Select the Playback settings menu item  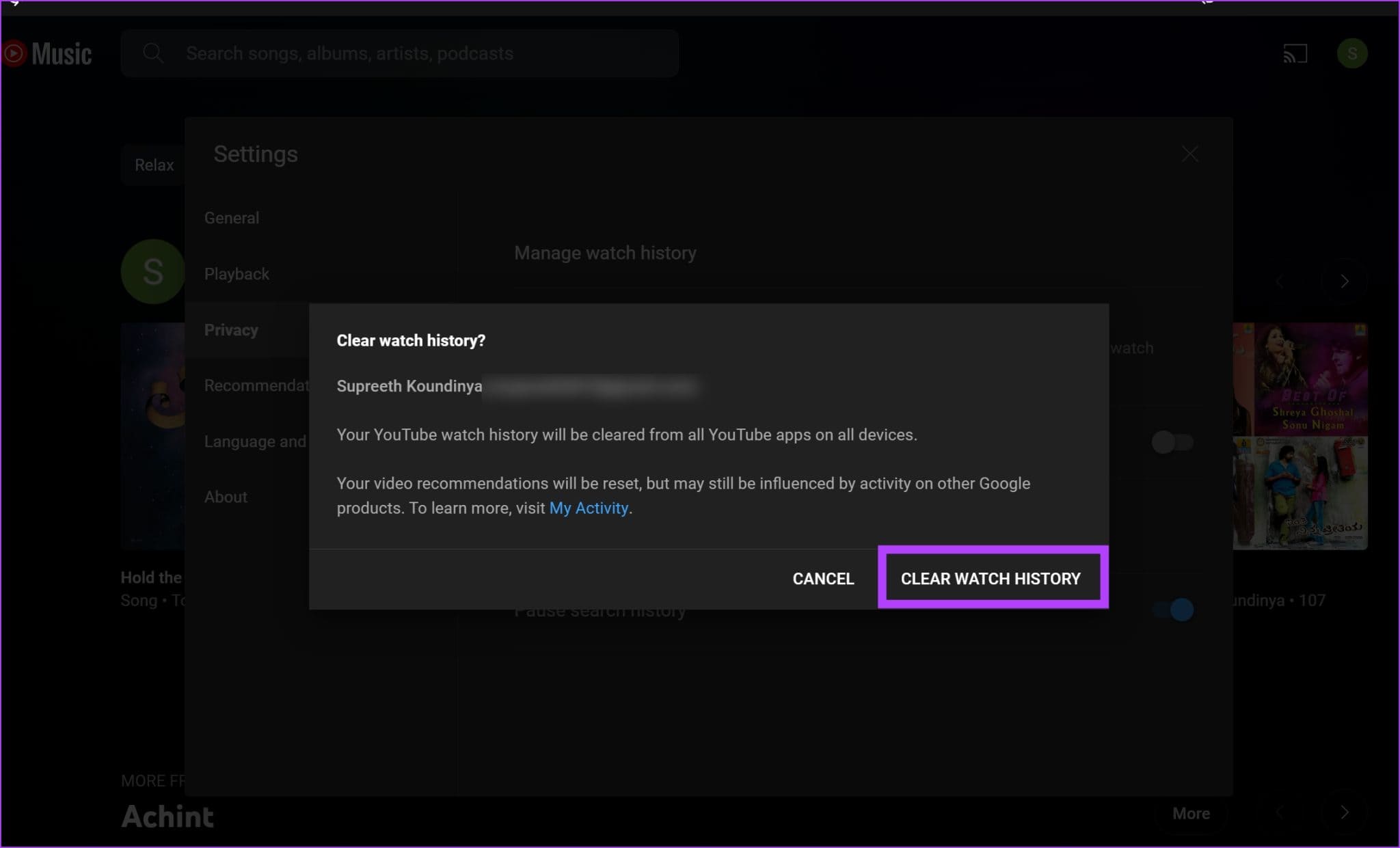tap(236, 273)
